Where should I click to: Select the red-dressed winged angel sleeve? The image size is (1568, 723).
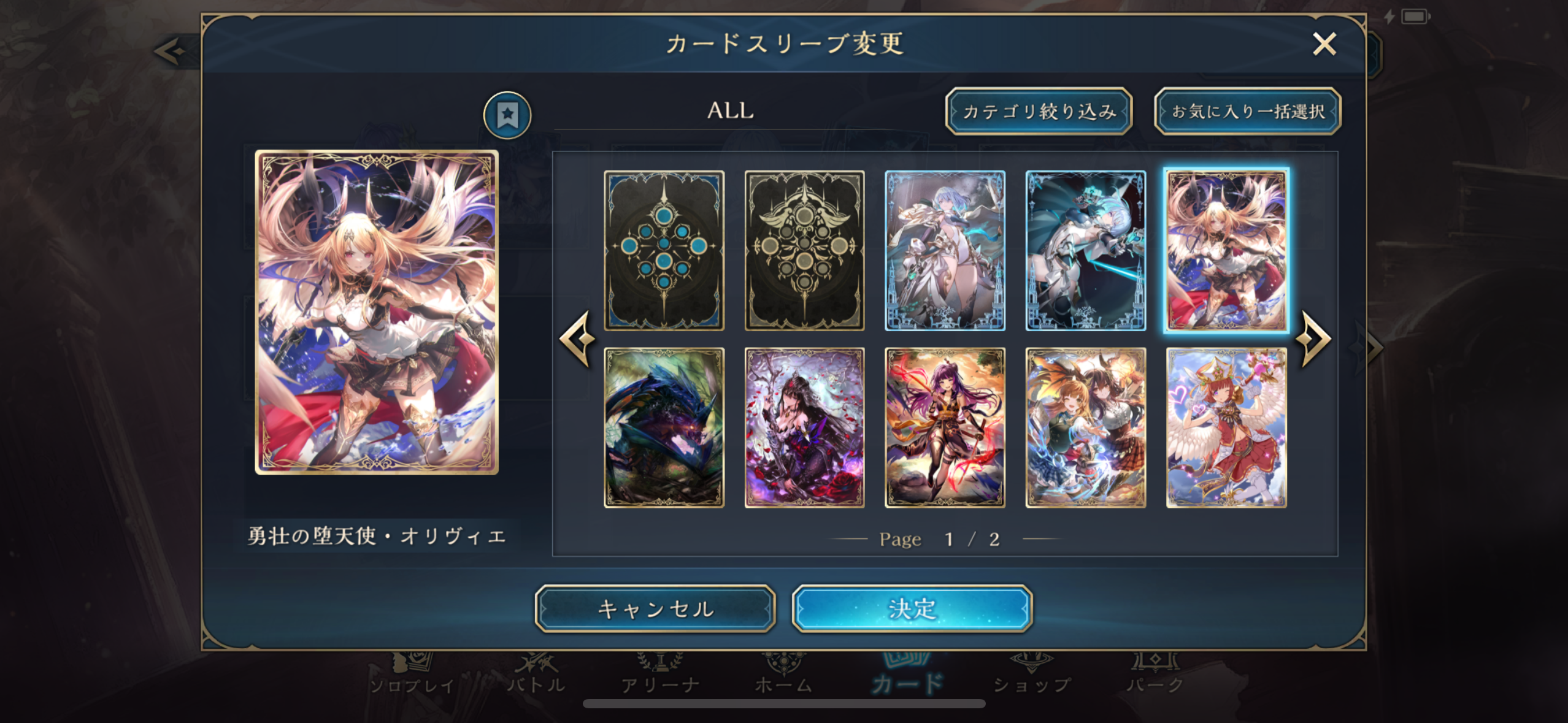point(1226,427)
